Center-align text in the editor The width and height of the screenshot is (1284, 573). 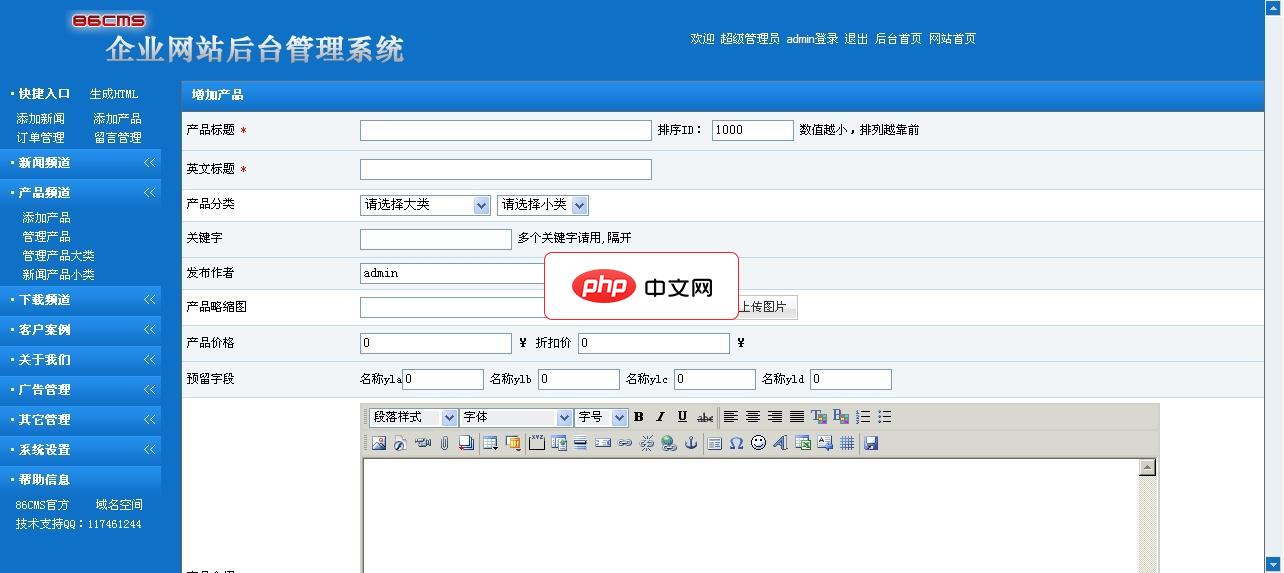tap(753, 417)
